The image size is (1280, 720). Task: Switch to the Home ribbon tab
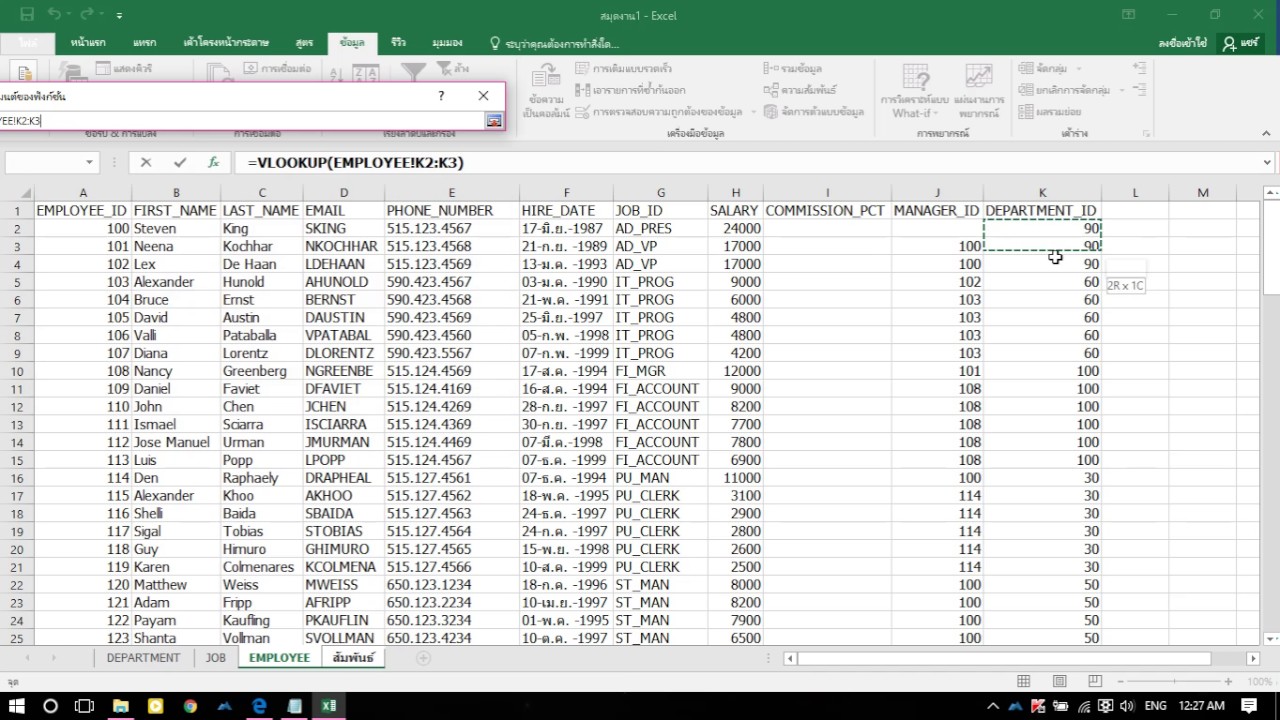point(88,43)
